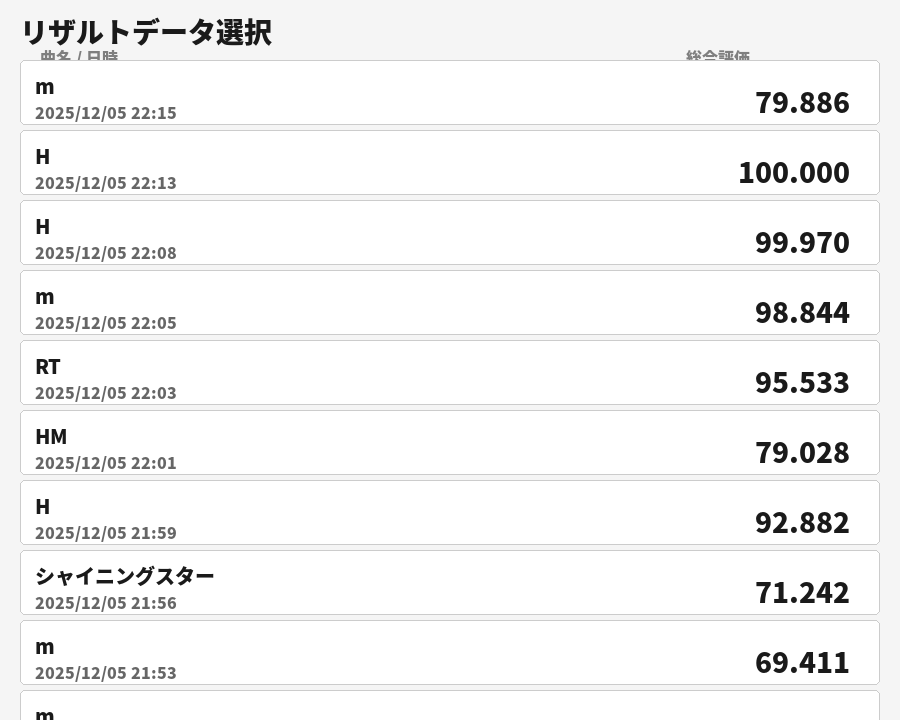Click the 92.882 score value
The image size is (900, 720).
(x=802, y=523)
